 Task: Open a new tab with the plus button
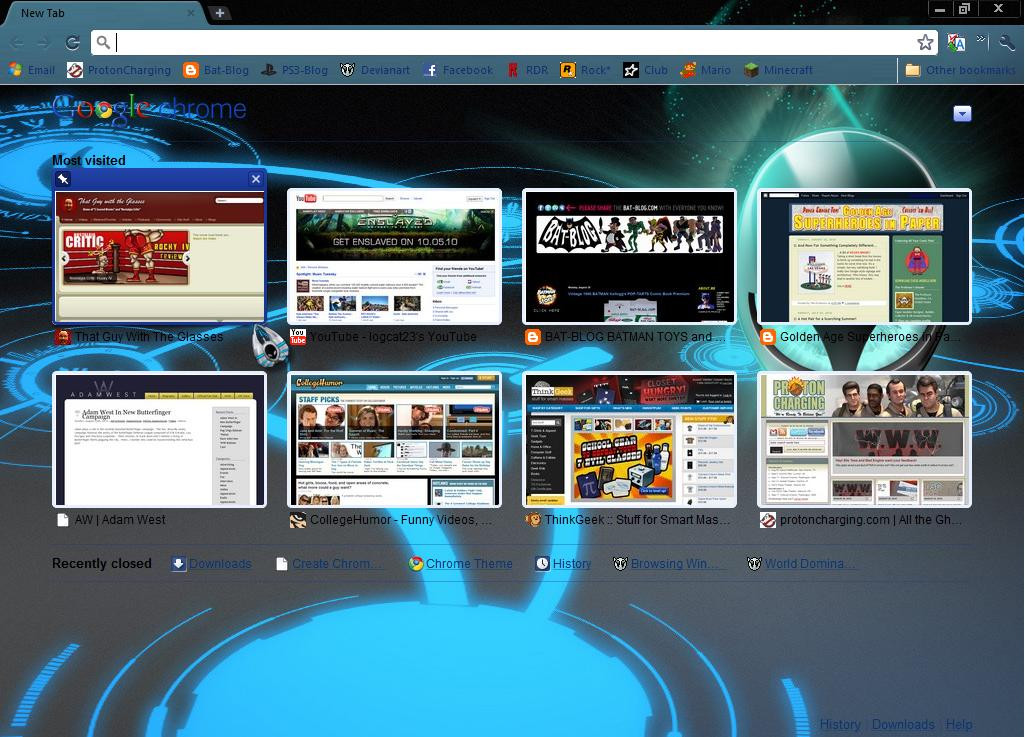pyautogui.click(x=220, y=13)
